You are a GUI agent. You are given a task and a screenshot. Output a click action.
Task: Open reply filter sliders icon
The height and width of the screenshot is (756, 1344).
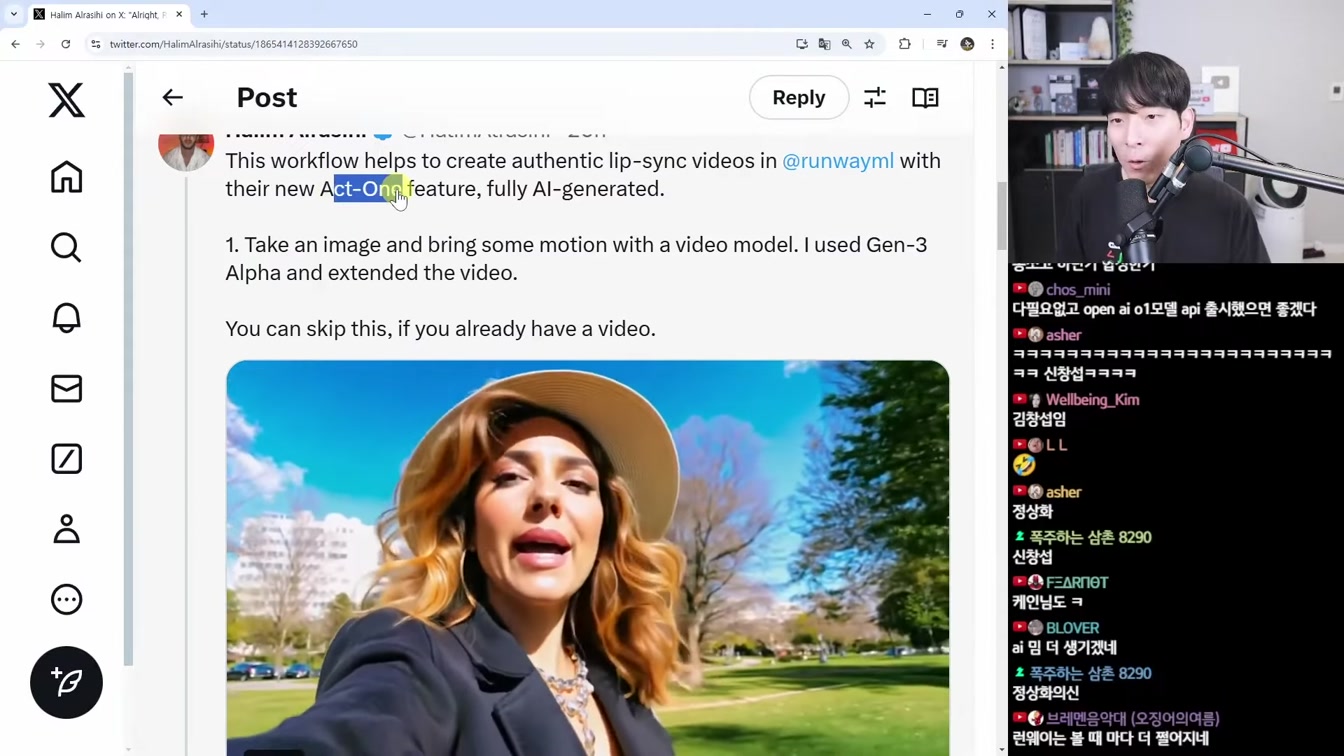click(875, 97)
